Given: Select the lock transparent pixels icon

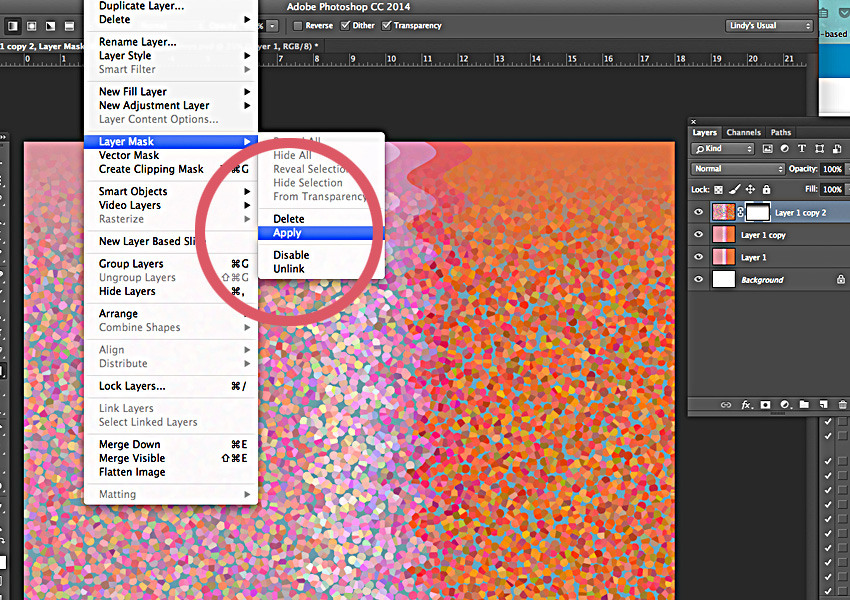Looking at the screenshot, I should point(718,189).
